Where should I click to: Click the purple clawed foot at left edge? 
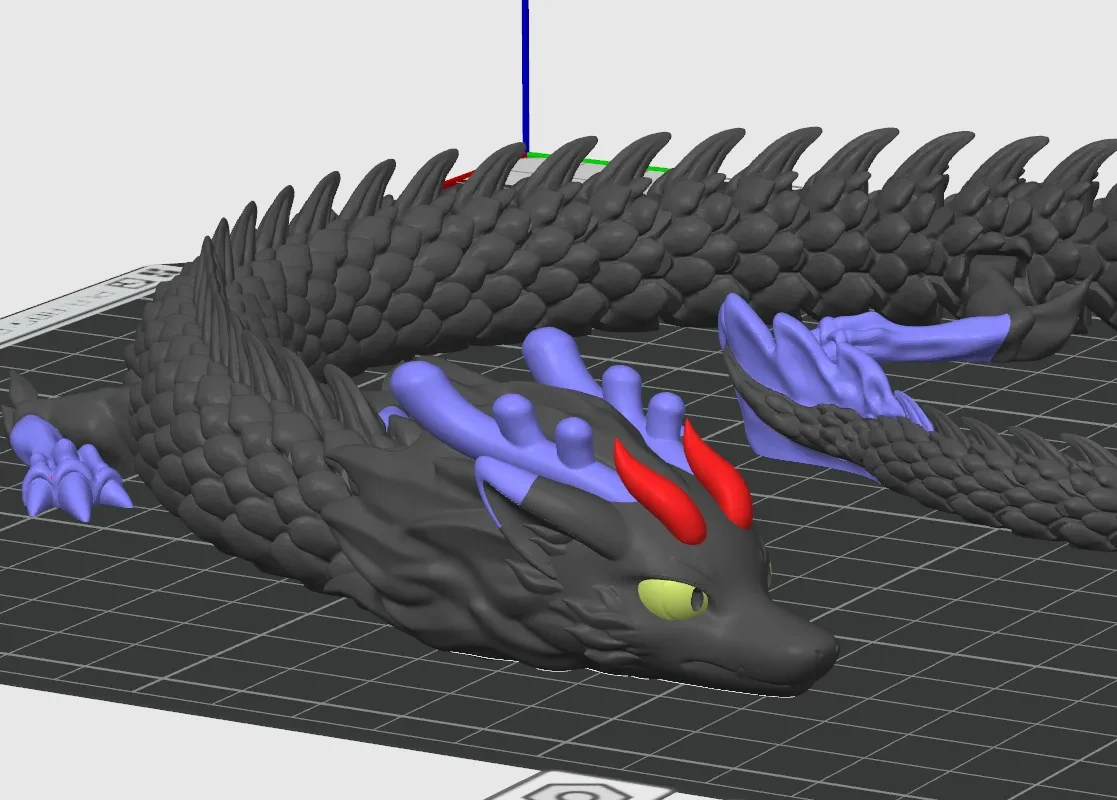pyautogui.click(x=68, y=467)
